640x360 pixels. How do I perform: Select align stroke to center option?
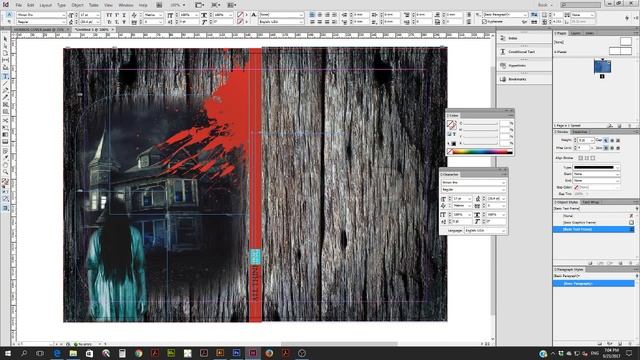tap(580, 158)
